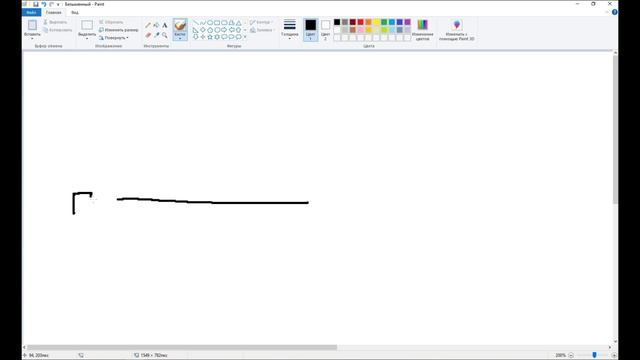The width and height of the screenshot is (640, 360).
Task: Pick the green color swatch
Action: pyautogui.click(x=384, y=22)
